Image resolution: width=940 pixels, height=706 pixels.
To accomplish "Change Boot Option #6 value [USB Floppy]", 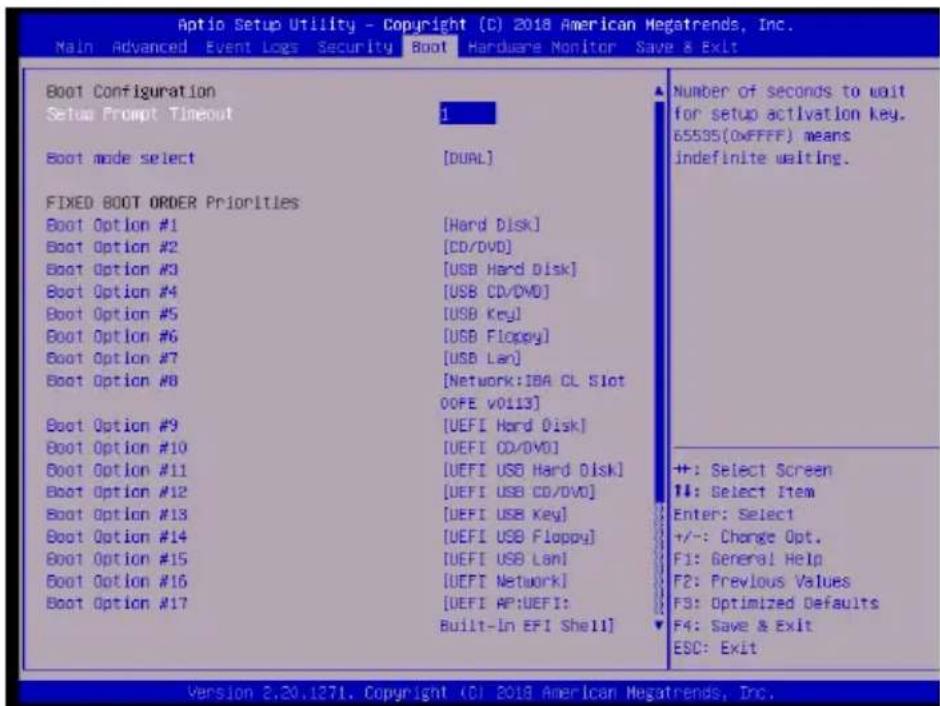I will point(496,336).
